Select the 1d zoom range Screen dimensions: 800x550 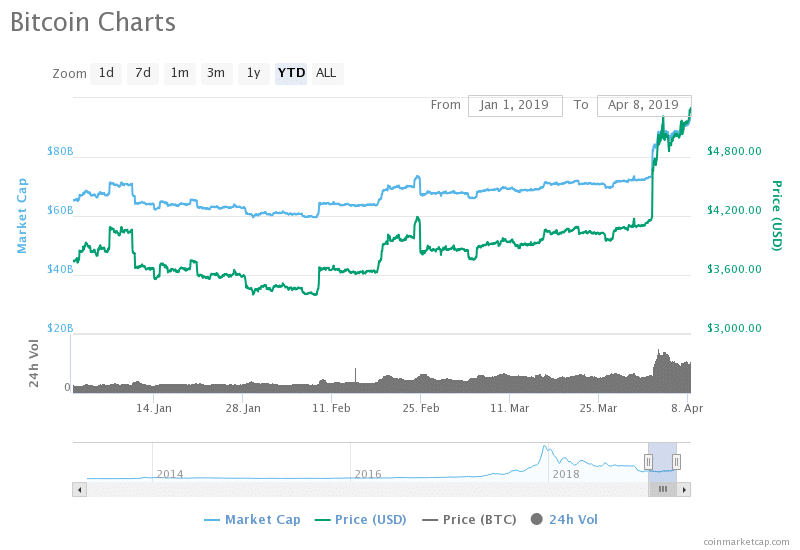point(106,73)
